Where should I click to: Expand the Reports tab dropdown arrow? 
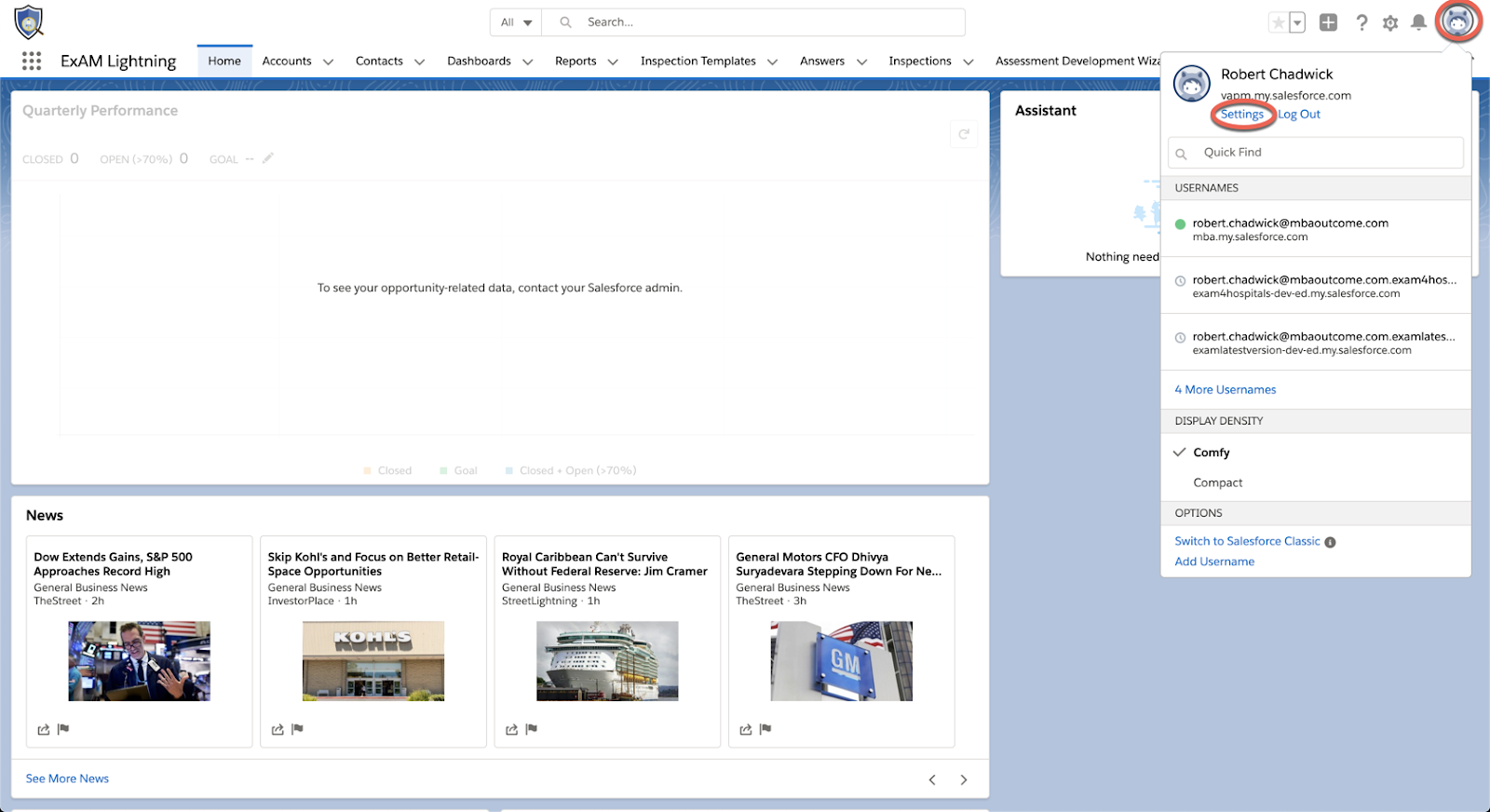(x=613, y=61)
